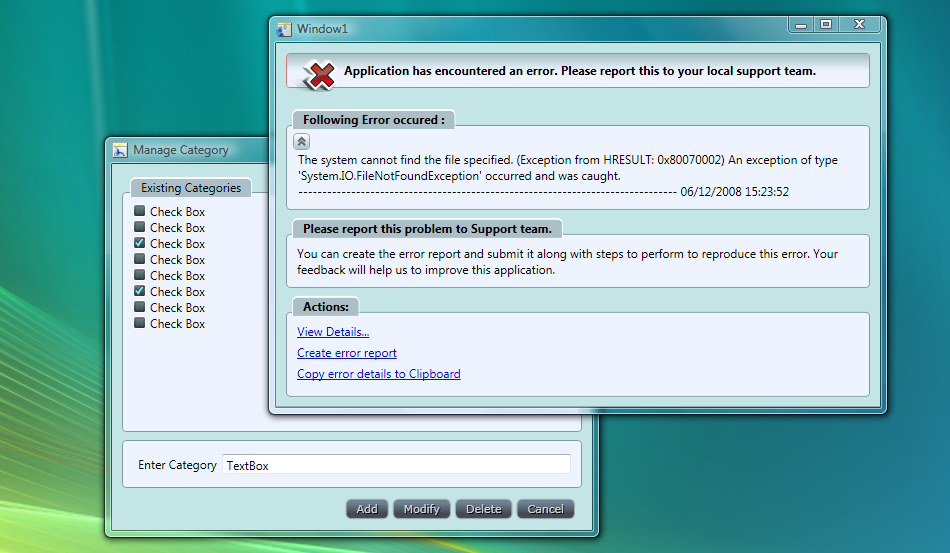This screenshot has width=950, height=553.
Task: Collapse the error details chevron button
Action: (x=302, y=142)
